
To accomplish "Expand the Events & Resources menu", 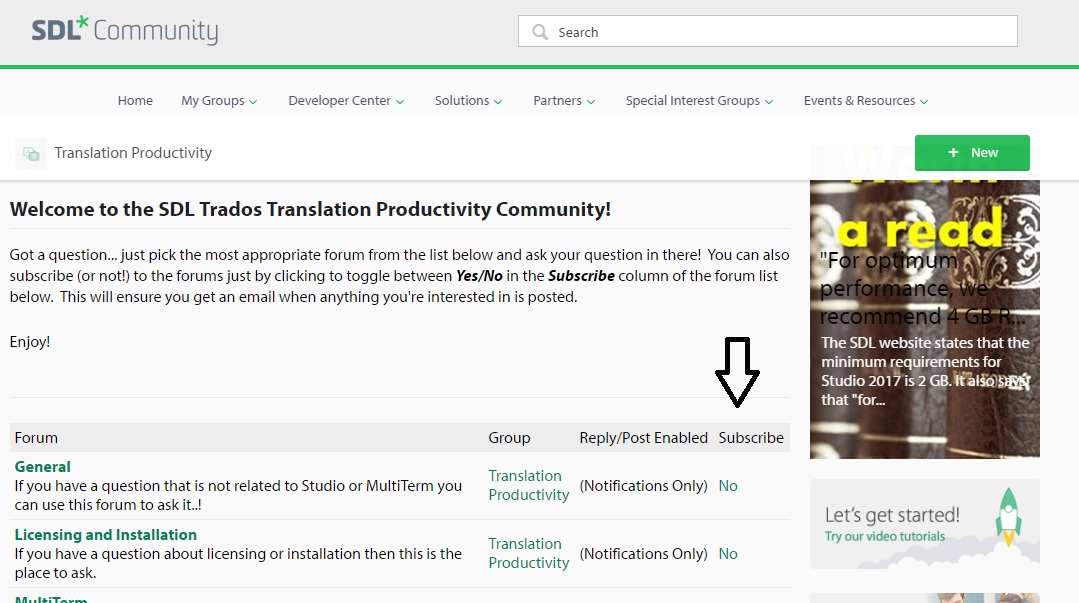I will (x=866, y=101).
